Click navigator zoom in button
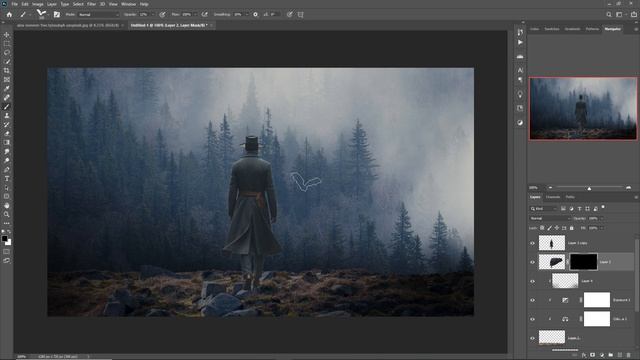Screen dimensions: 640x360 pyautogui.click(x=629, y=188)
